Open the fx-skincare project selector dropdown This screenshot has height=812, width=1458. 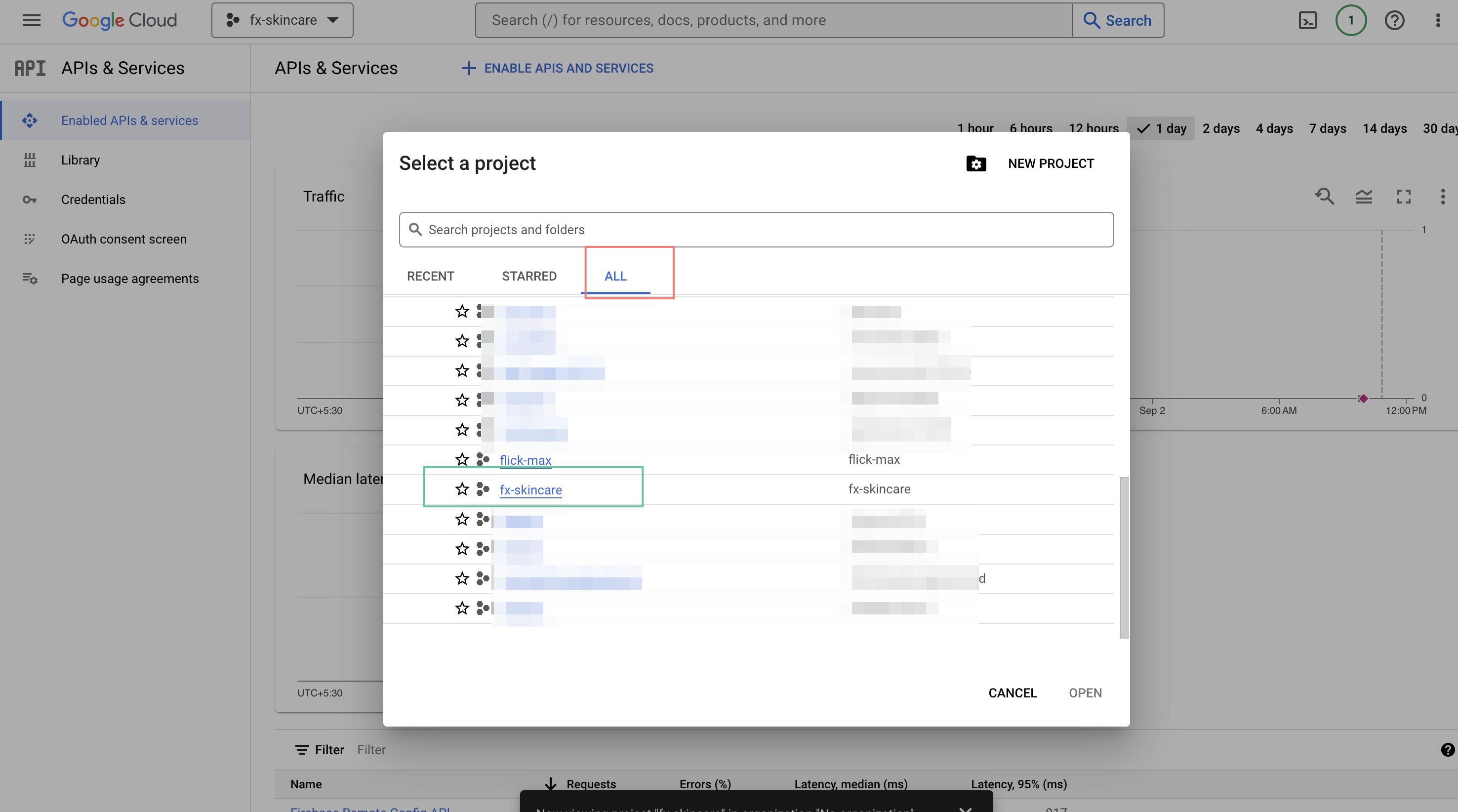pos(283,20)
